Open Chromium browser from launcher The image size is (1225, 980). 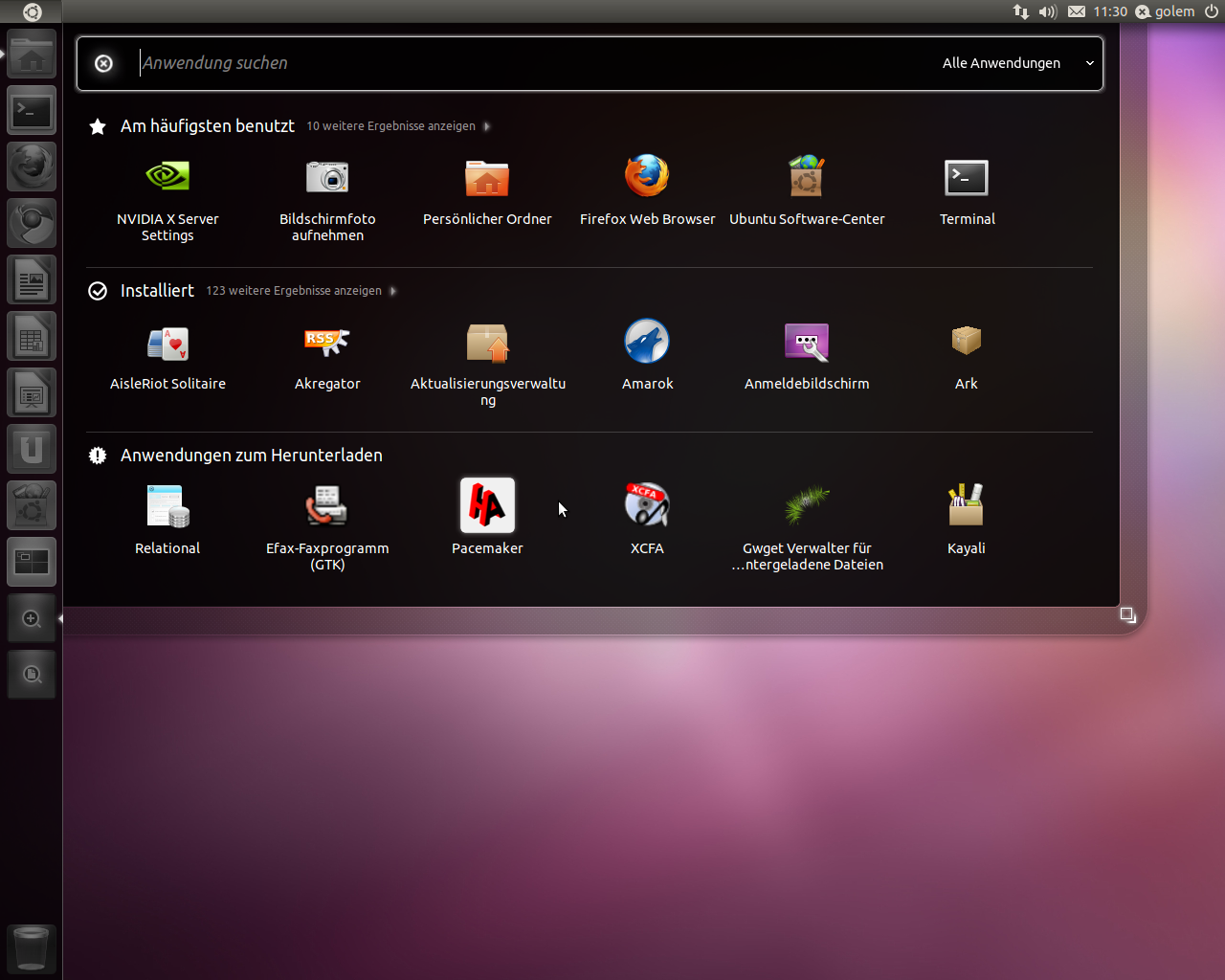(x=32, y=224)
